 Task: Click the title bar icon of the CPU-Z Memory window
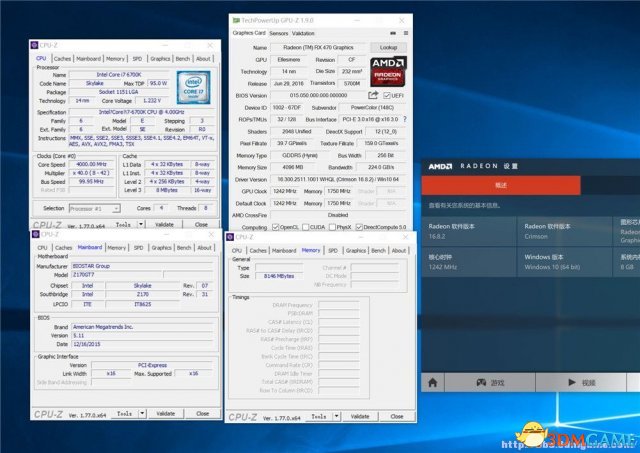pyautogui.click(x=230, y=237)
